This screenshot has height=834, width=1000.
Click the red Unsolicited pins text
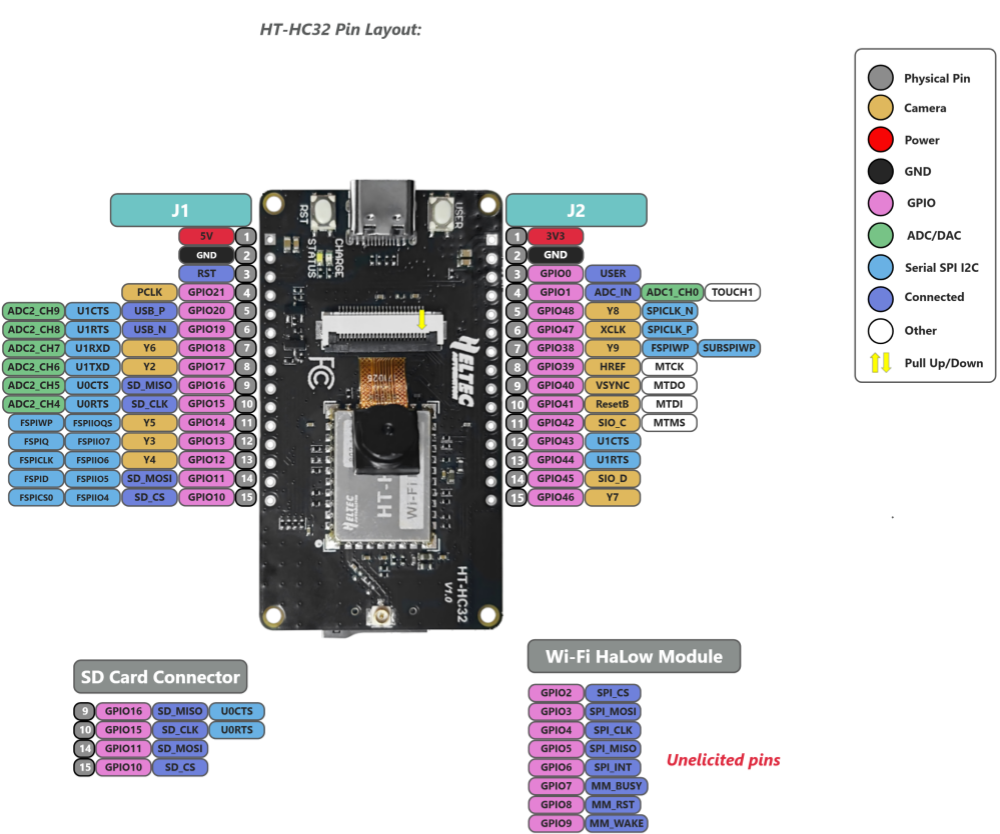(x=723, y=761)
